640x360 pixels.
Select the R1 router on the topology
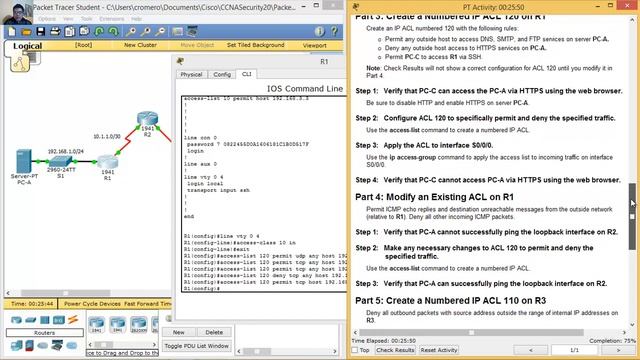107,163
